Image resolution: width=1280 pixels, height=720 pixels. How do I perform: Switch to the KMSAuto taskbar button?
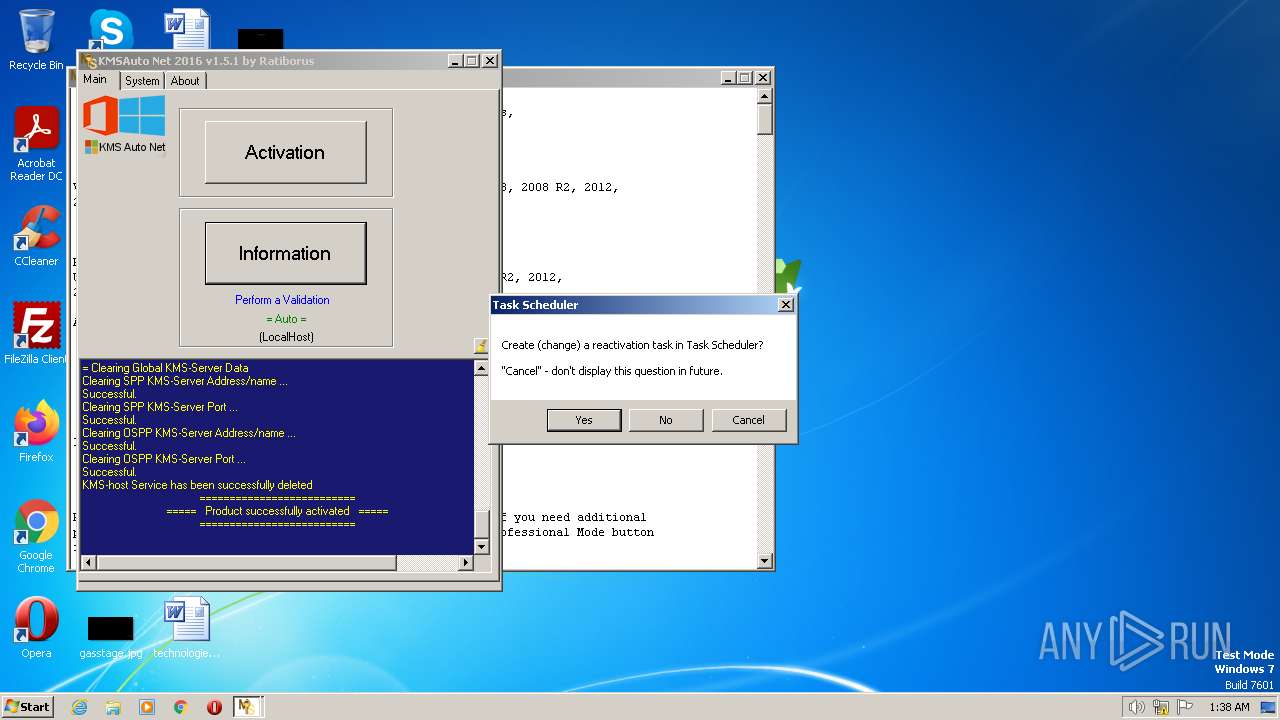pyautogui.click(x=247, y=707)
